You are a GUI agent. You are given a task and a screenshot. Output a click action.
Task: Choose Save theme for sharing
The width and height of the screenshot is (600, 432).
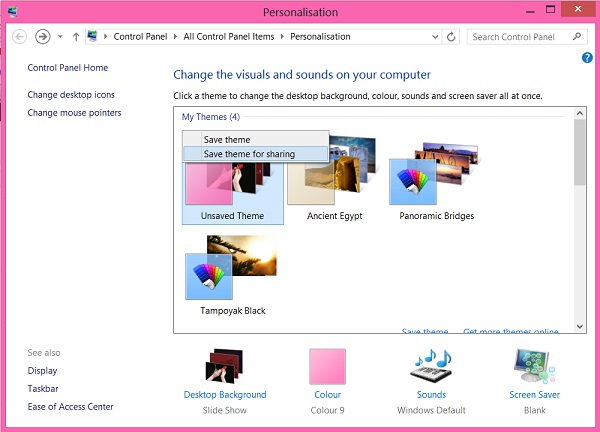tap(256, 154)
